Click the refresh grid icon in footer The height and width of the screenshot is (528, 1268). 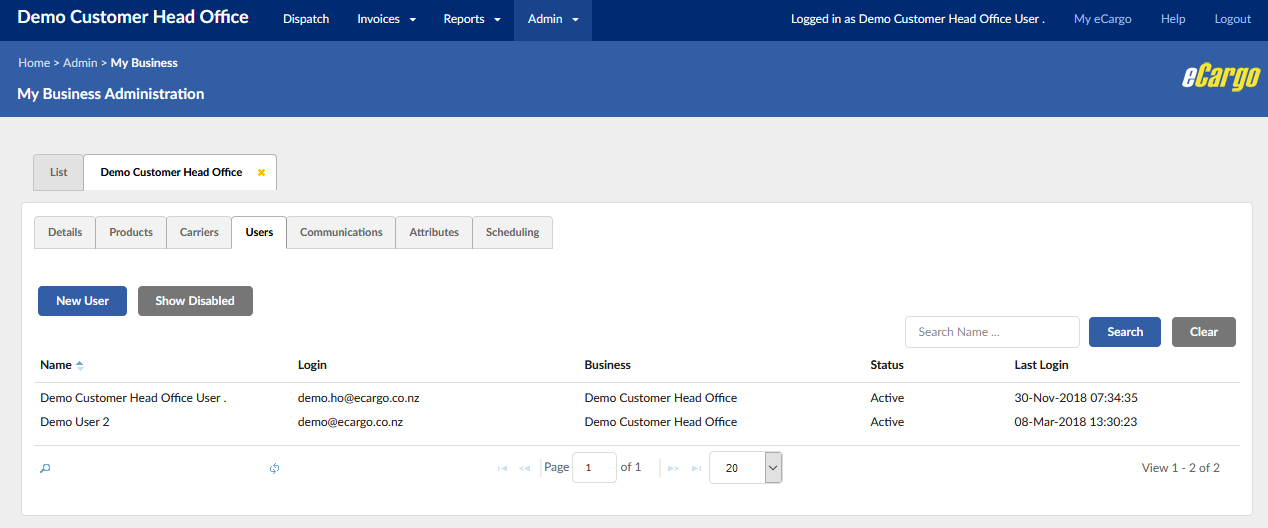click(274, 468)
